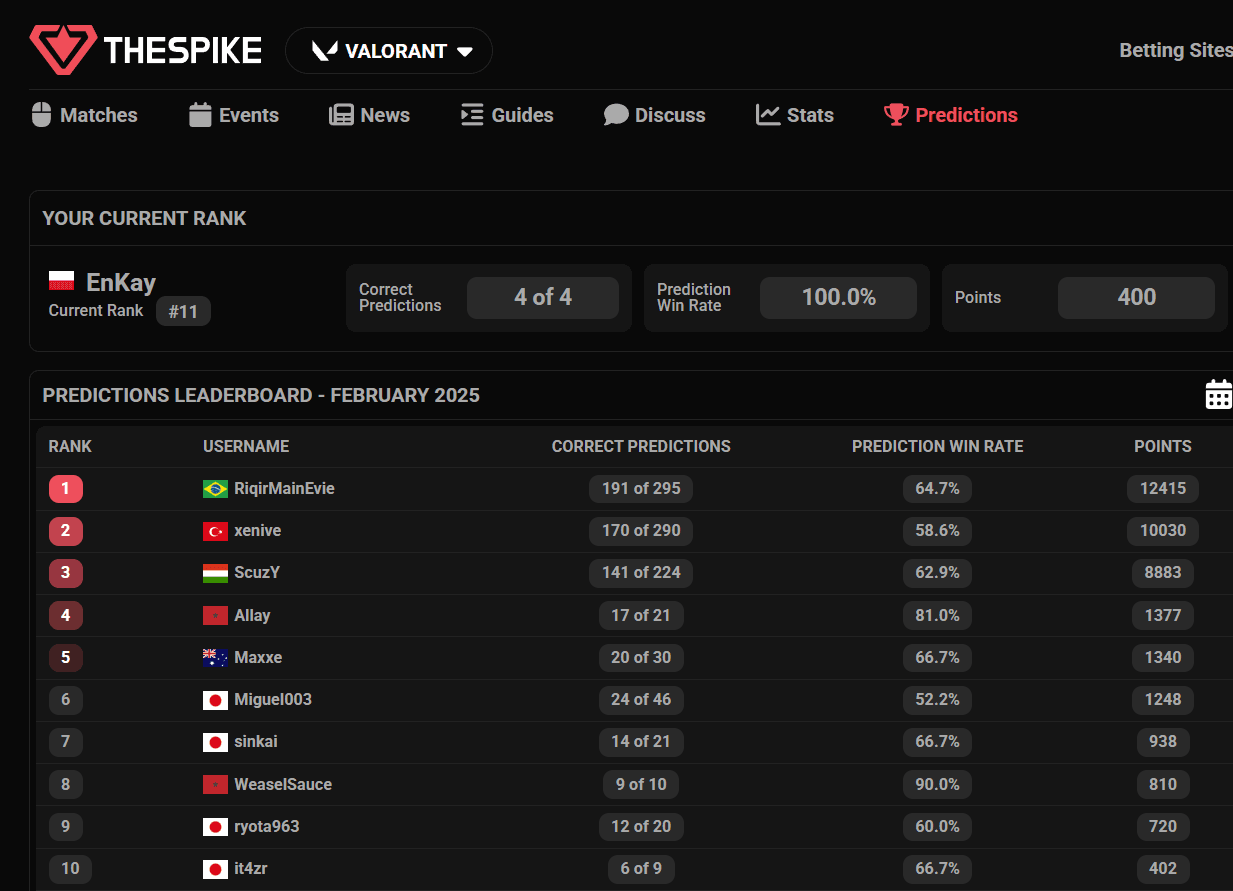1233x891 pixels.
Task: Click the Discuss speech bubble icon
Action: tap(614, 114)
